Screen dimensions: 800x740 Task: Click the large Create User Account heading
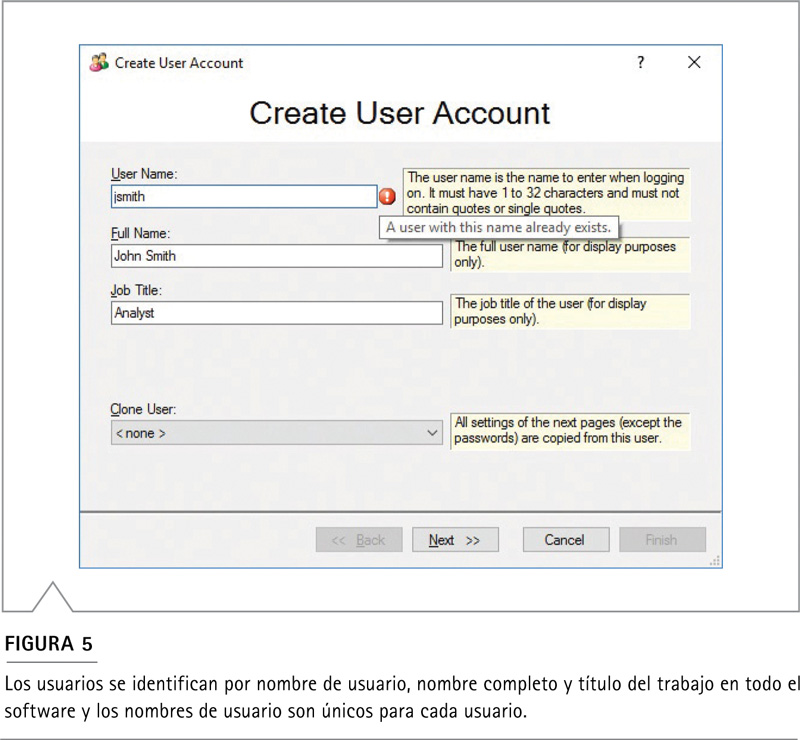(x=399, y=113)
